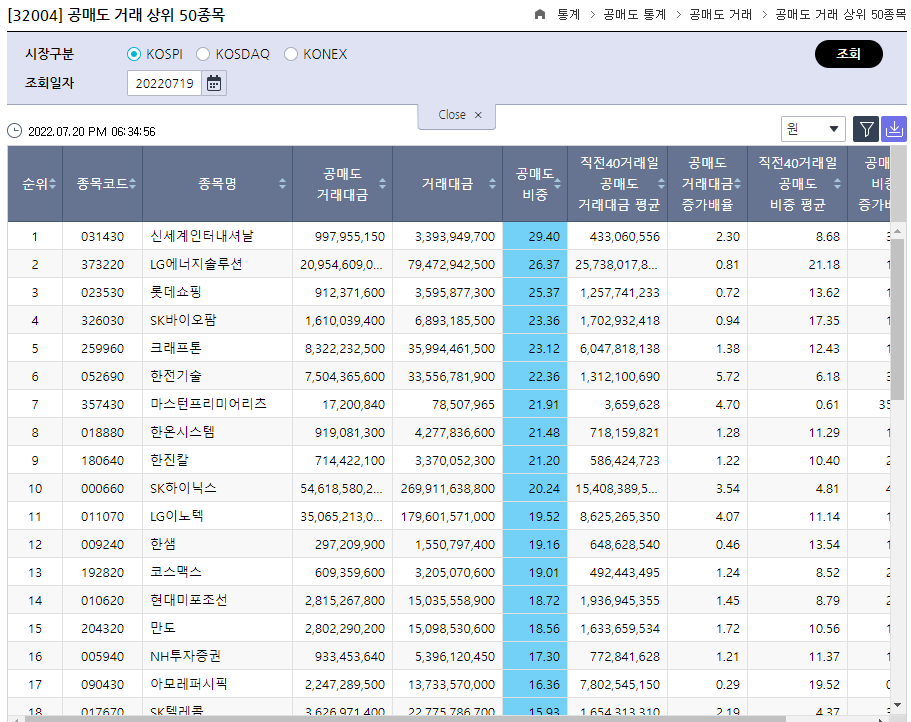Viewport: 911px width, 722px height.
Task: Sort by 공매도 거래대금 증가배율 arrows
Action: [737, 184]
